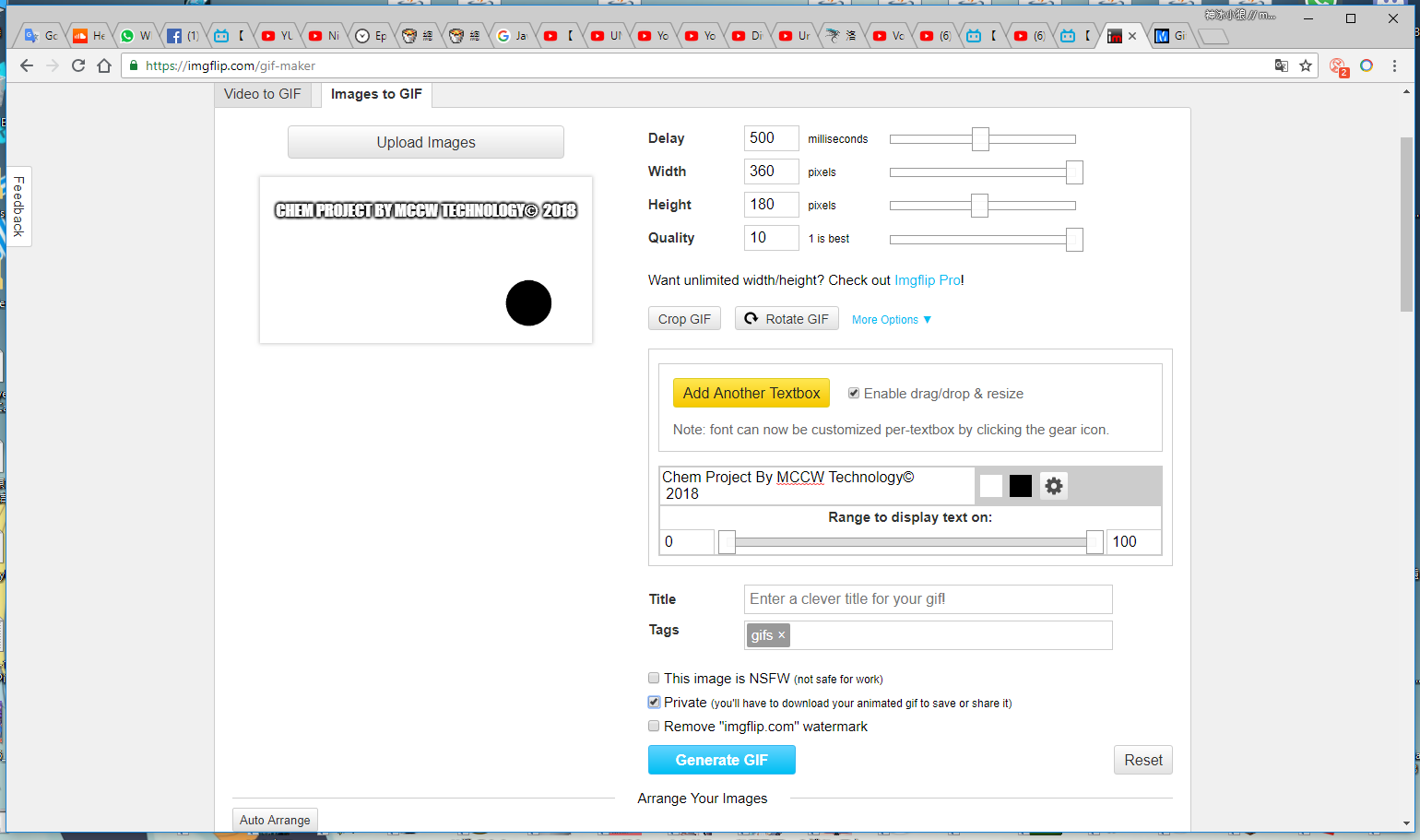
Task: Switch to the WhatsApp tab
Action: [x=136, y=36]
